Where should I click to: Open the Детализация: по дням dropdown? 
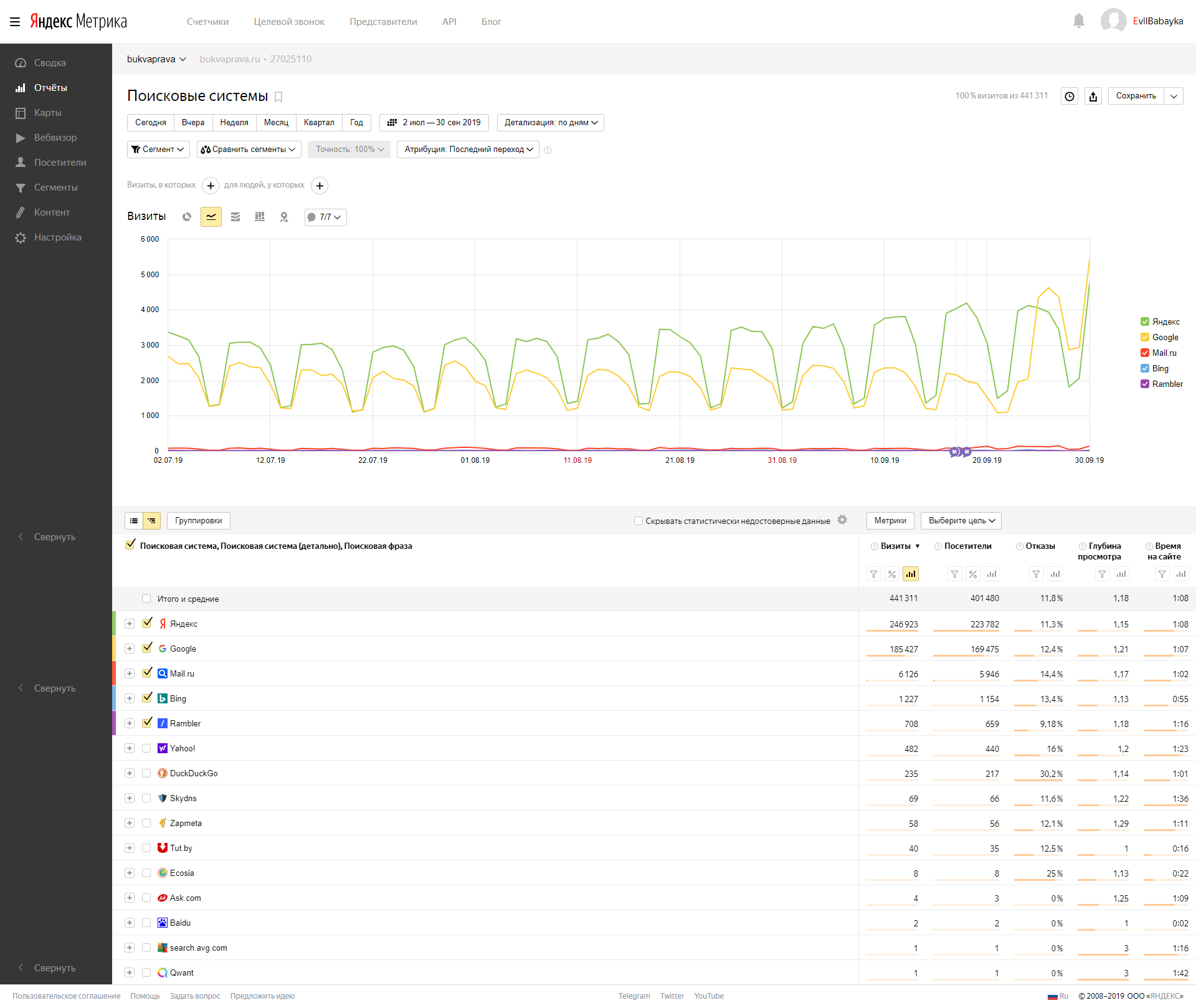click(551, 123)
